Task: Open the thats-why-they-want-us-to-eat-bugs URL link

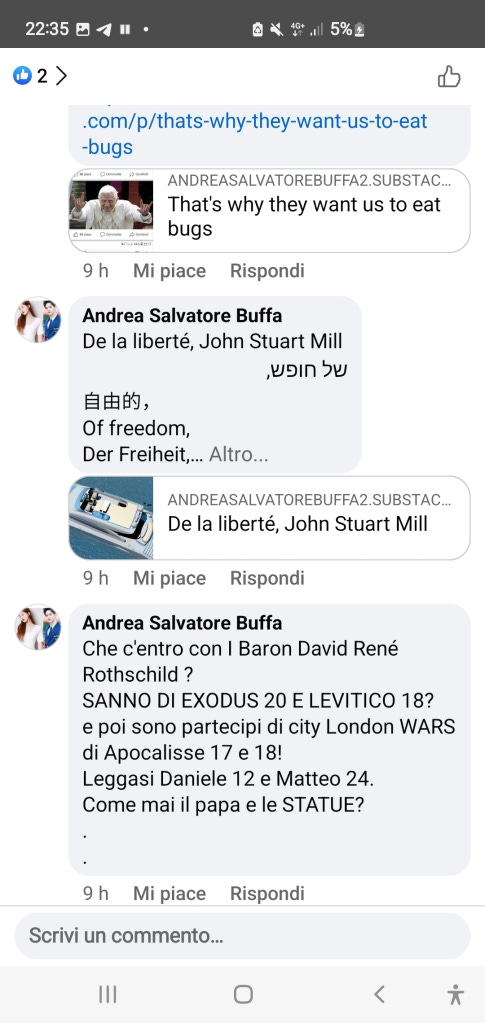Action: tap(255, 133)
